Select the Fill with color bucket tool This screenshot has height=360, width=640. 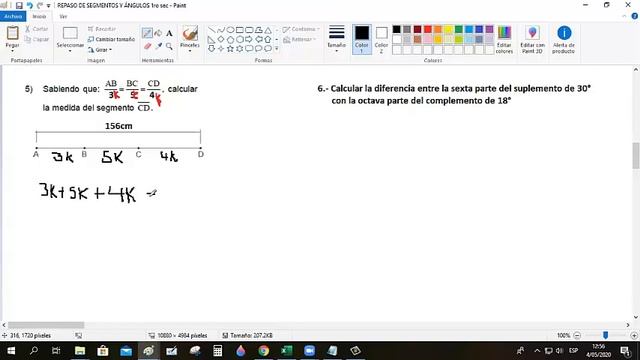pyautogui.click(x=158, y=33)
